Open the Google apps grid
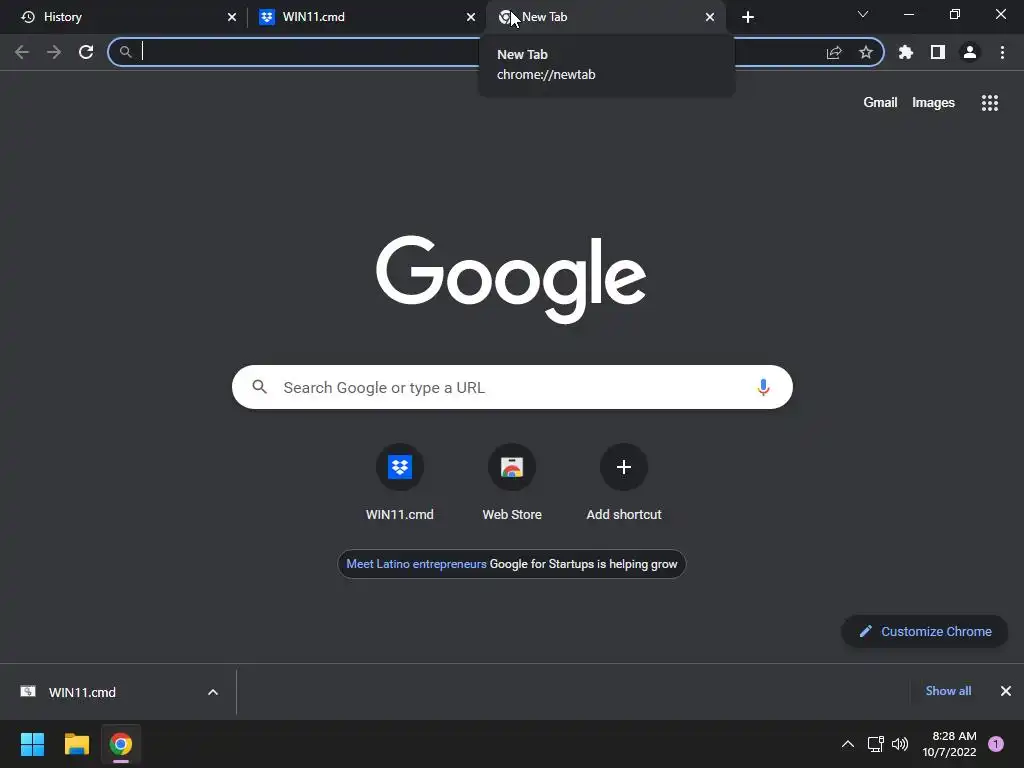Screen dimensions: 1024x768 [989, 103]
